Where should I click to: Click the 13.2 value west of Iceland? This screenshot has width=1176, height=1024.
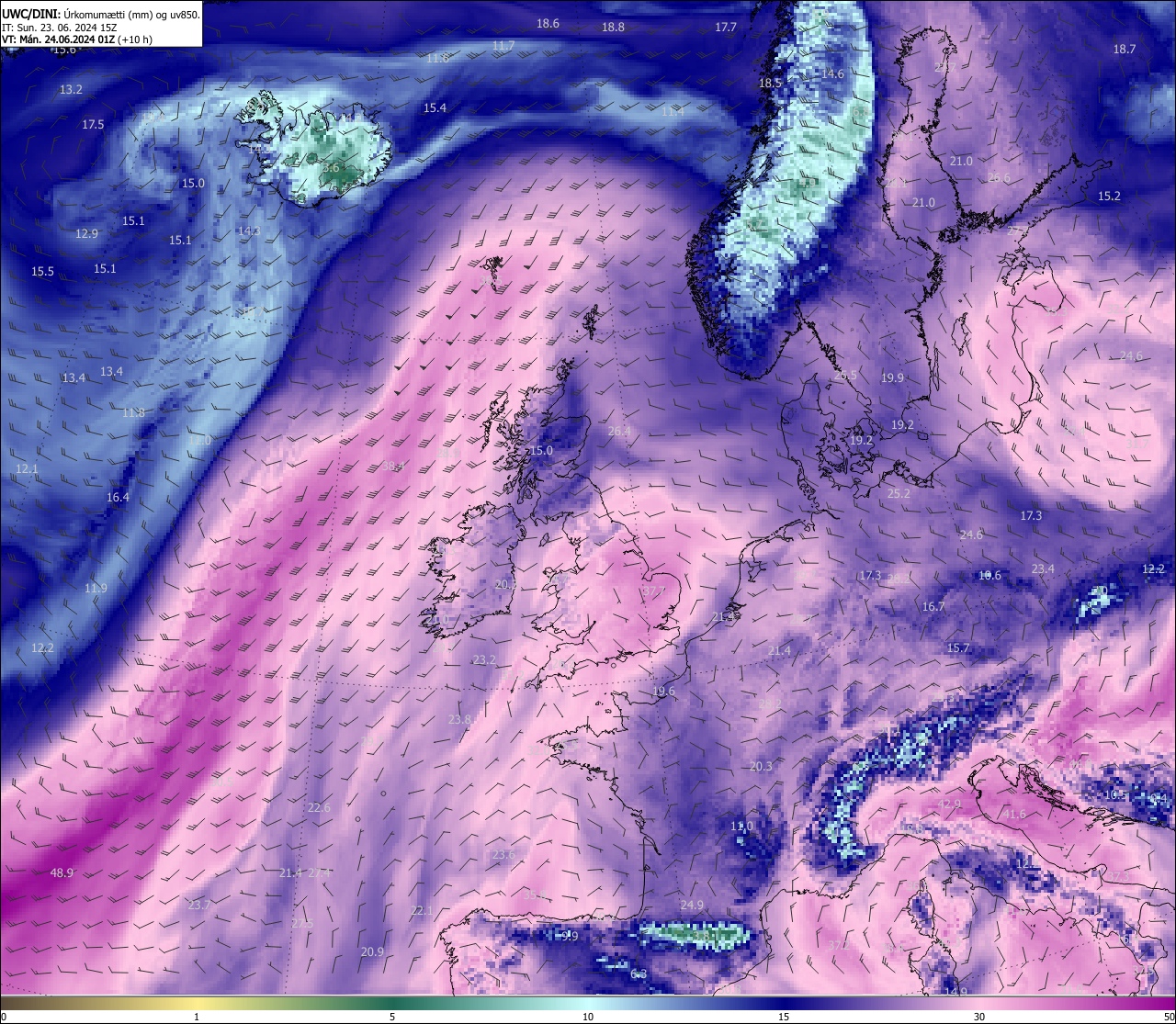tap(71, 89)
